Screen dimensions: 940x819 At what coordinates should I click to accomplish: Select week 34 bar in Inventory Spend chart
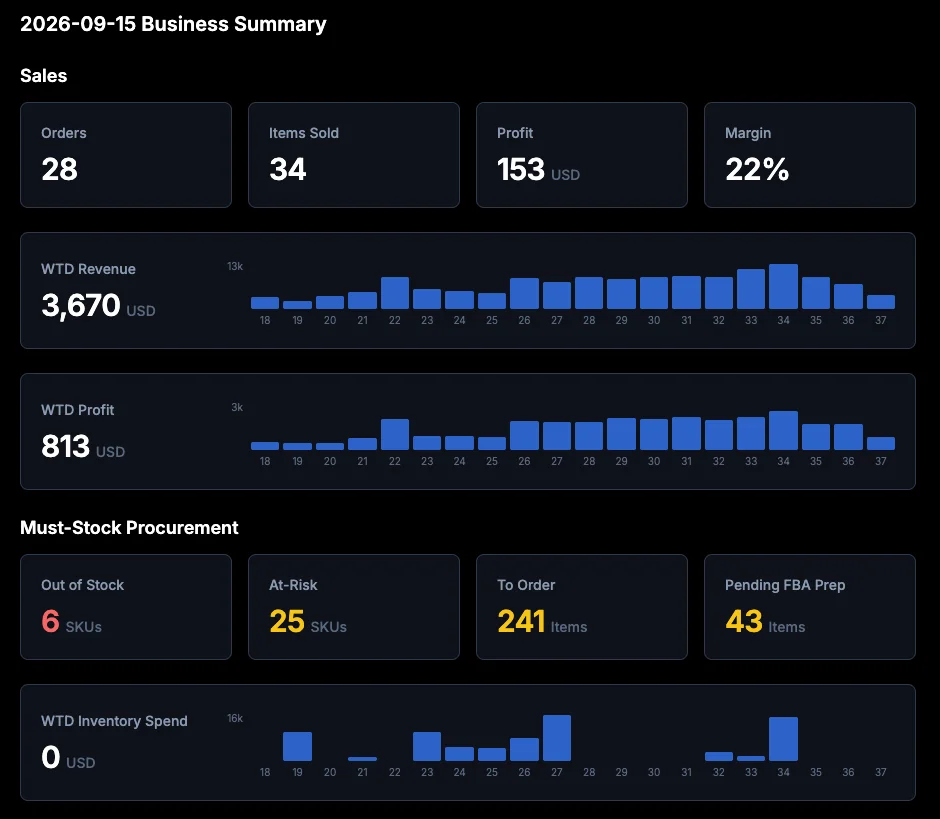tap(783, 739)
